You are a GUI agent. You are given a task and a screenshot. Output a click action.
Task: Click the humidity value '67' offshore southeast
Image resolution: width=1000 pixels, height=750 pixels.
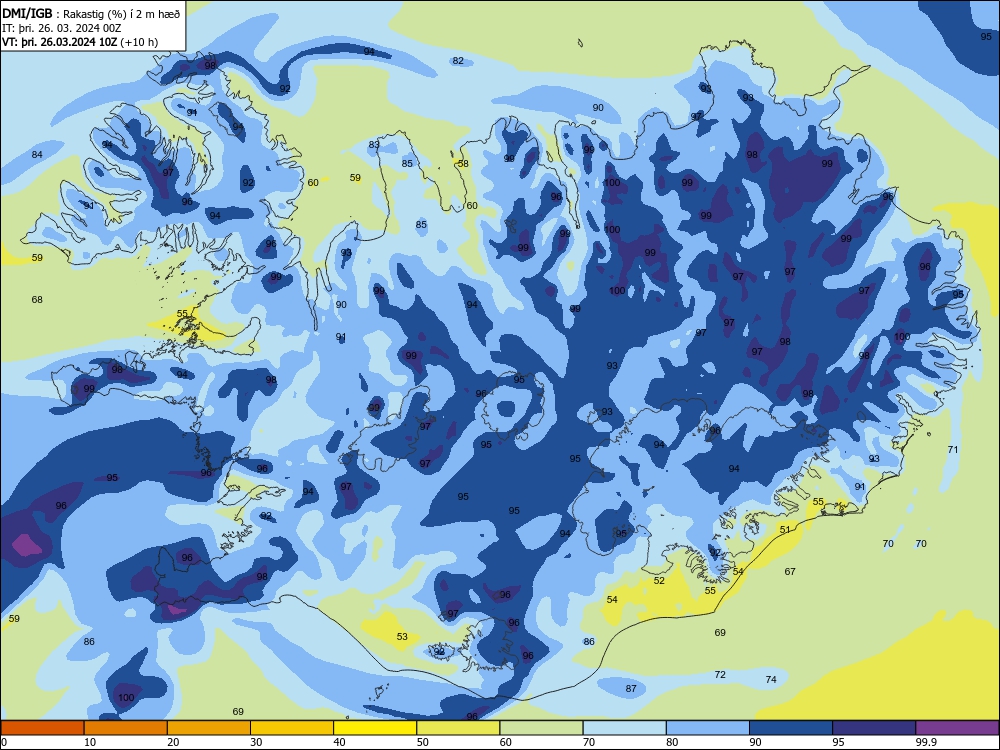pos(790,571)
